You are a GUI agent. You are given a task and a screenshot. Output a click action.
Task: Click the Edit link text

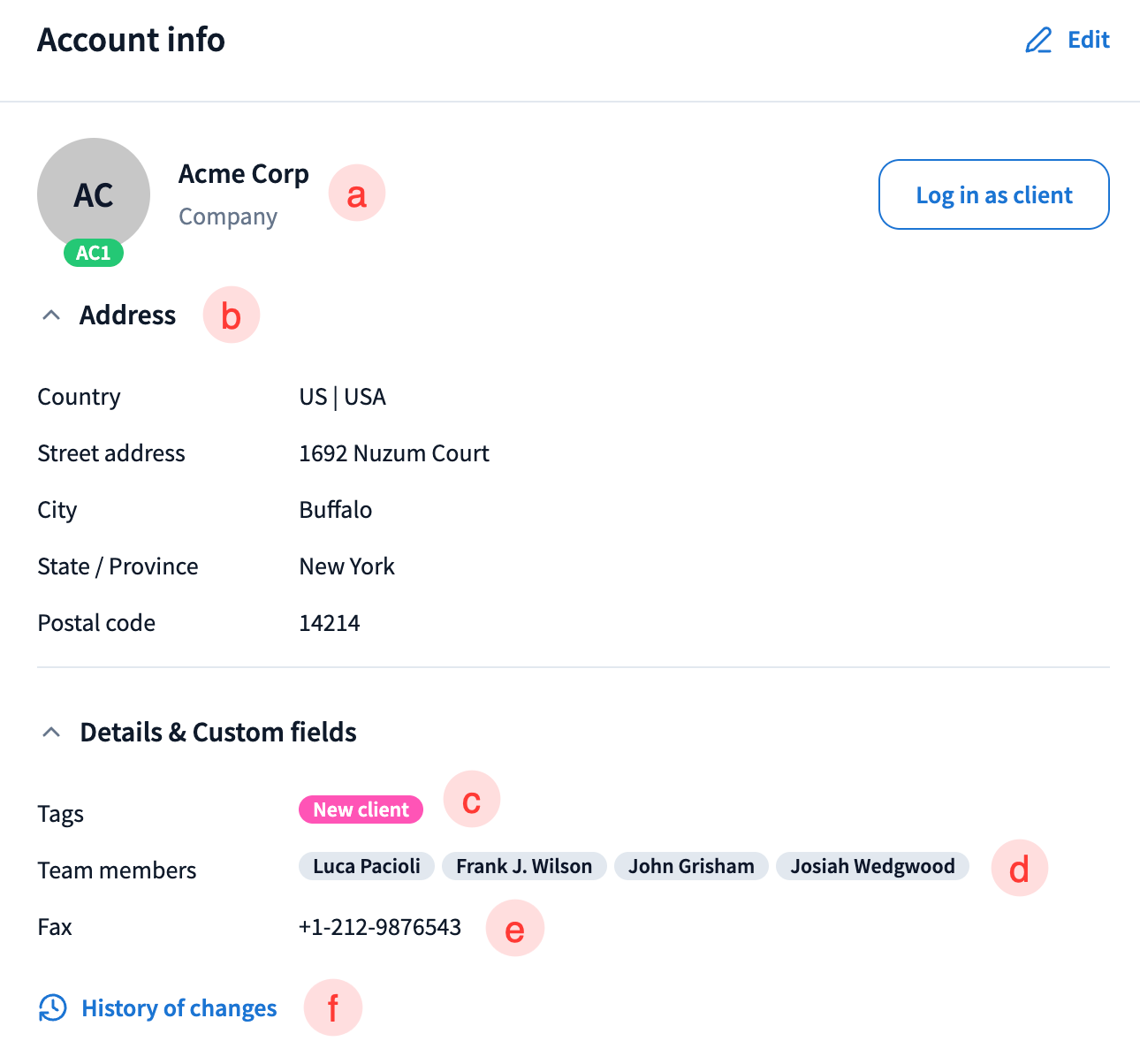1088,41
